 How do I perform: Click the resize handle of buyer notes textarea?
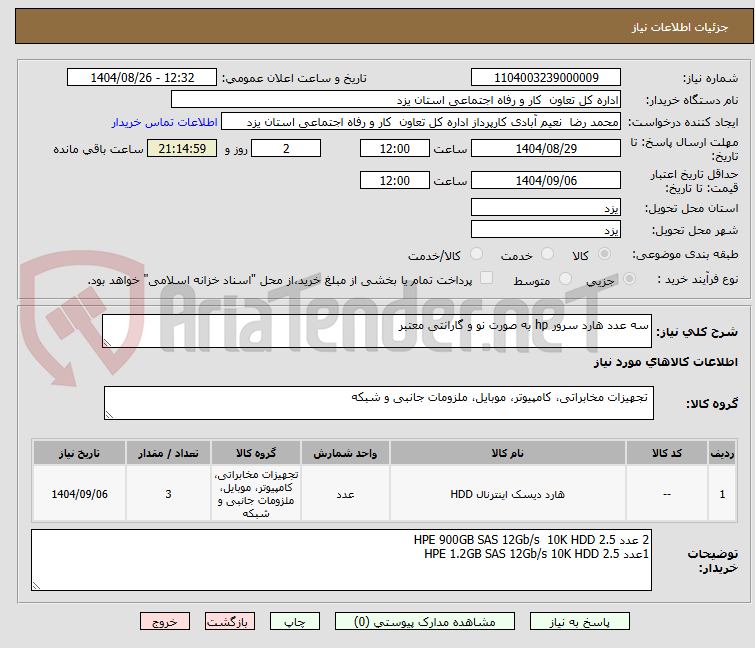(36, 586)
